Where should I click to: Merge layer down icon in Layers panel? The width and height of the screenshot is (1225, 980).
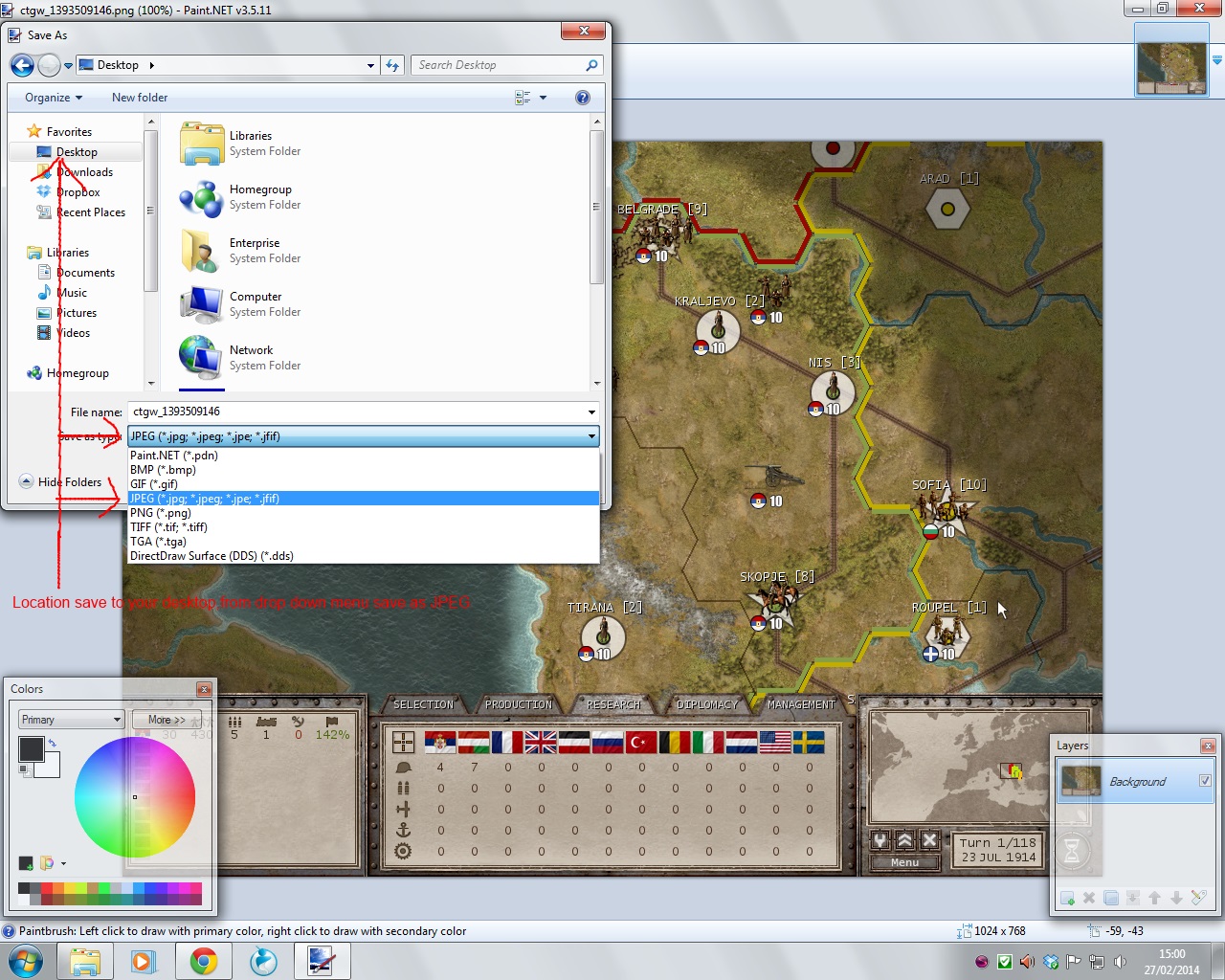tap(1133, 898)
